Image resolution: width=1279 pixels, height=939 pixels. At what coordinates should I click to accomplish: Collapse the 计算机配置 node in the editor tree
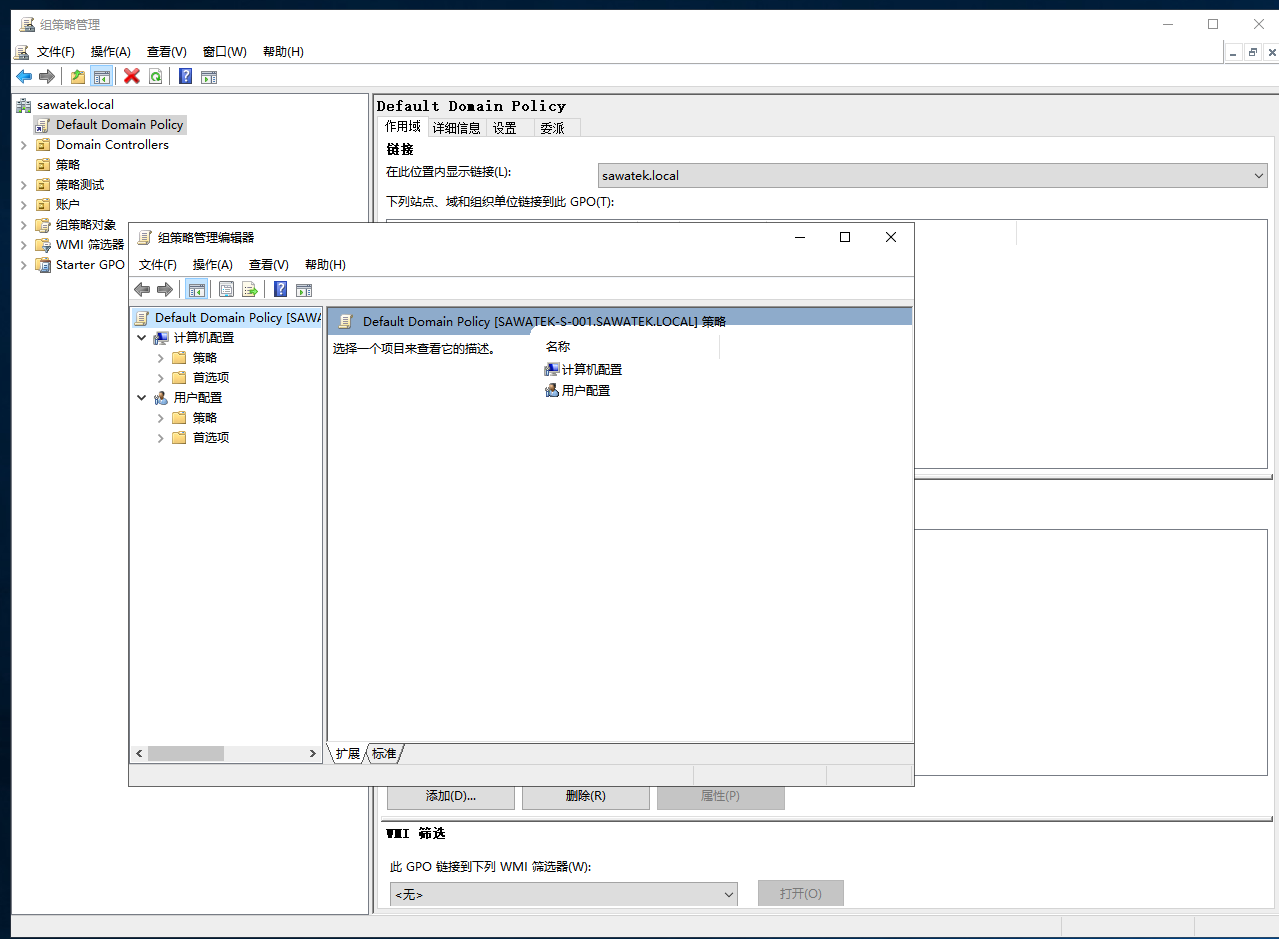pyautogui.click(x=142, y=338)
